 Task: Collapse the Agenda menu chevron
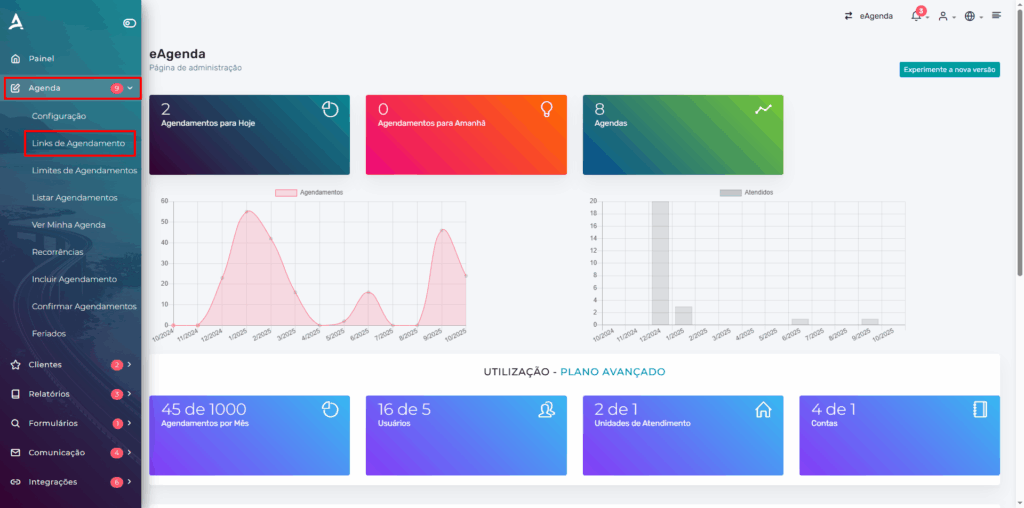pyautogui.click(x=130, y=88)
